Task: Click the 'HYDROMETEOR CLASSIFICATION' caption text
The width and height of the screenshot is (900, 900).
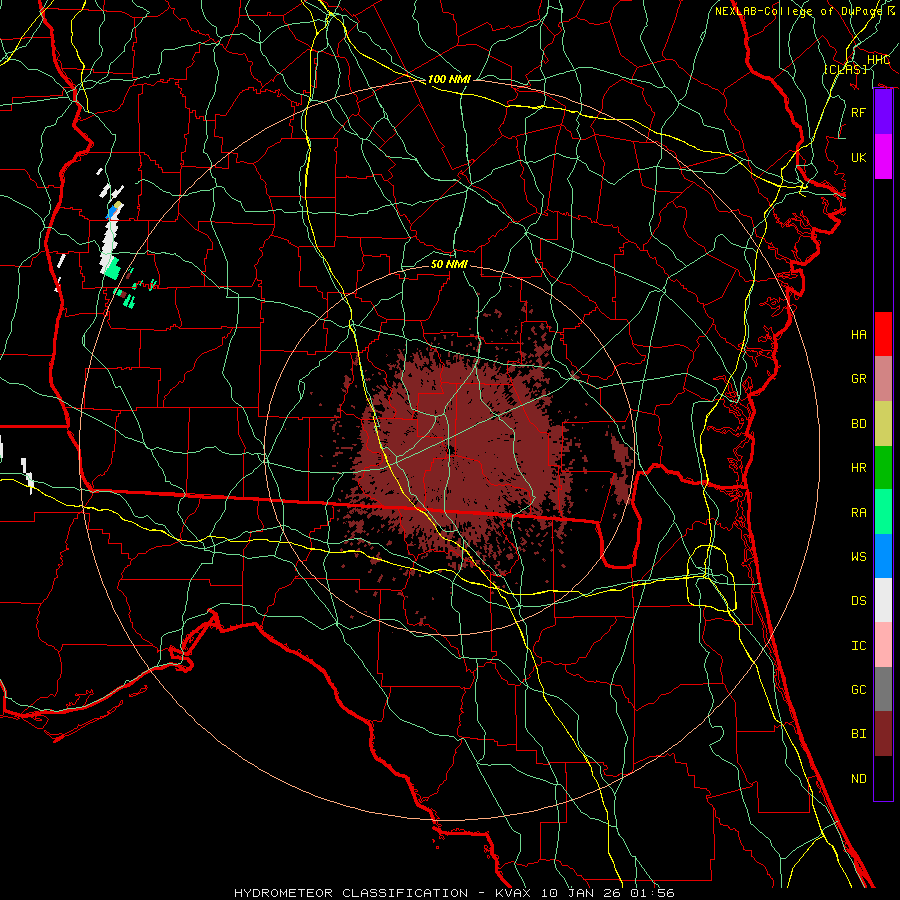Action: click(x=351, y=893)
